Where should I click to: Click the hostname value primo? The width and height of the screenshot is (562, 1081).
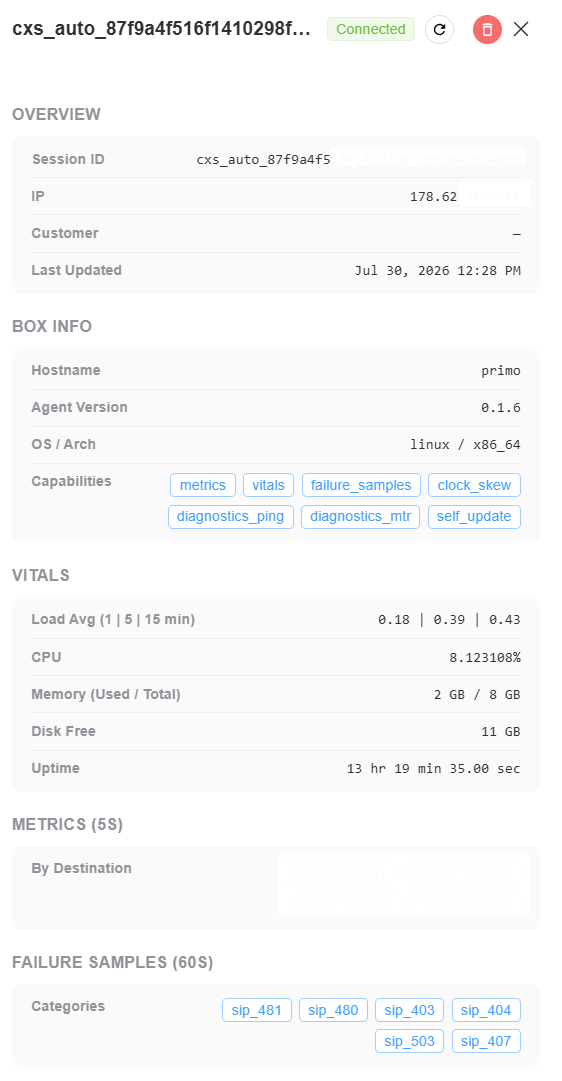point(501,371)
